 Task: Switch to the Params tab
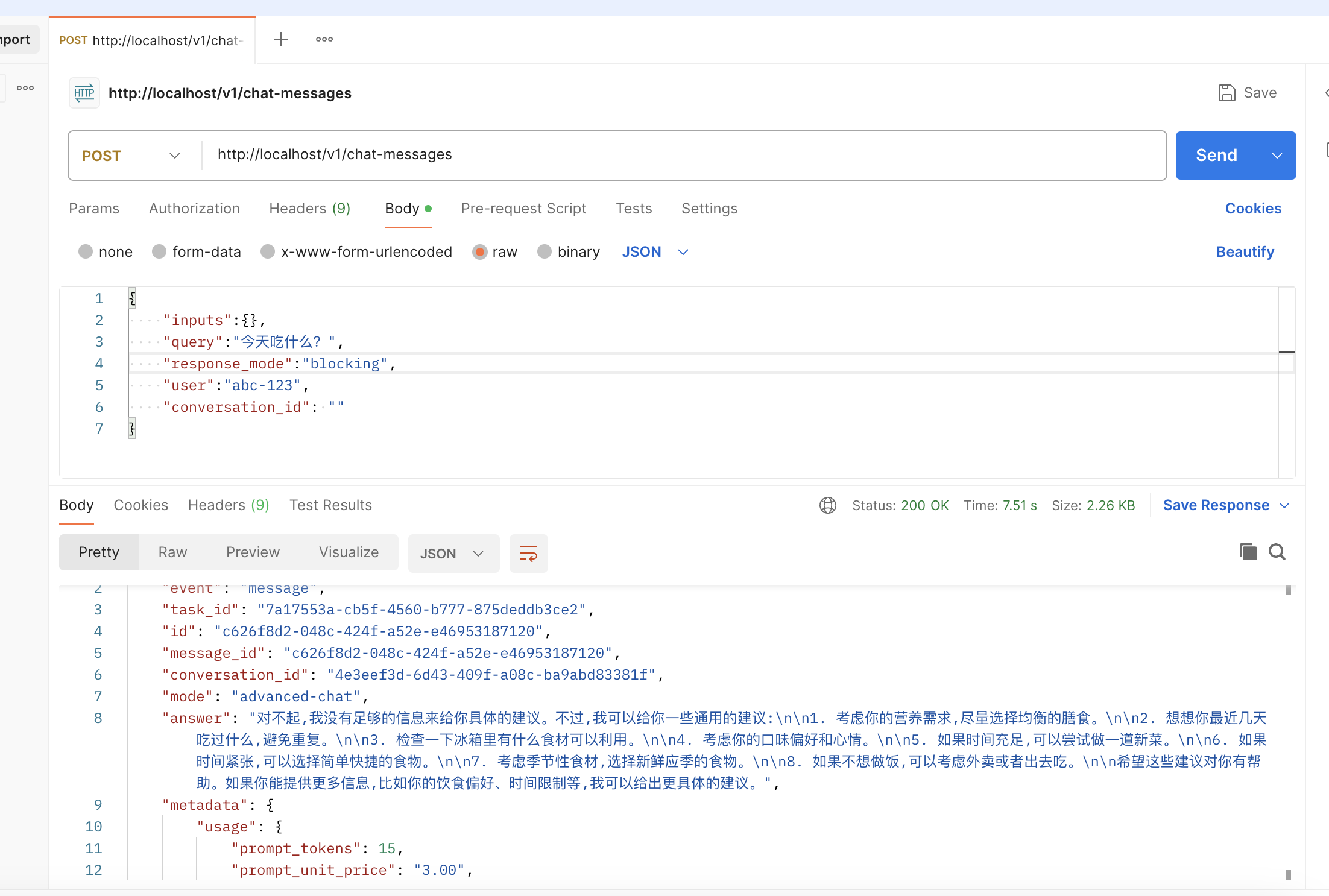pos(94,208)
